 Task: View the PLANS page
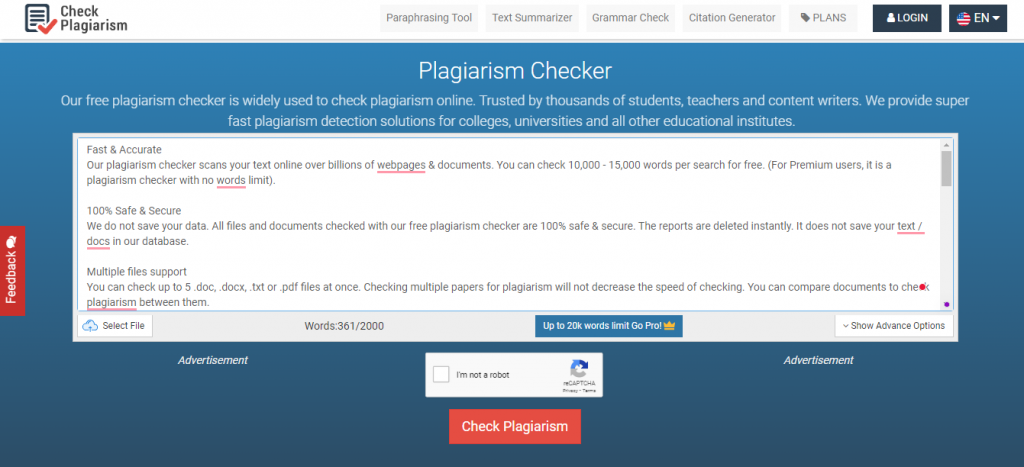(823, 18)
